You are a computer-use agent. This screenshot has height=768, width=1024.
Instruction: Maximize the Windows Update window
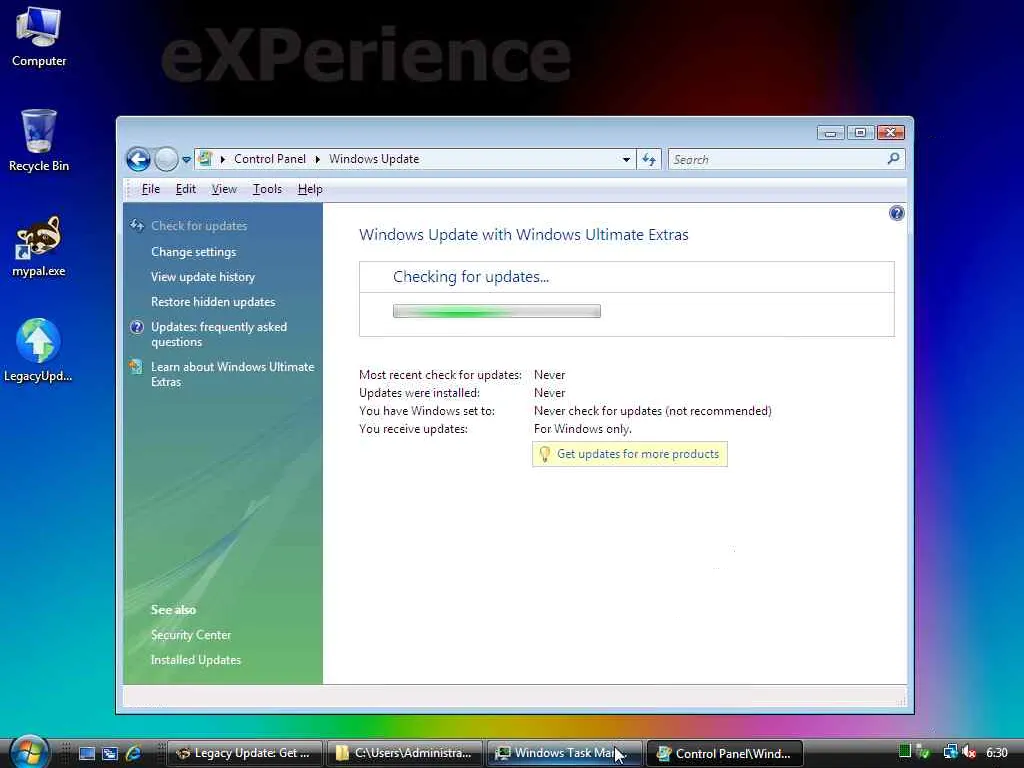coord(861,133)
